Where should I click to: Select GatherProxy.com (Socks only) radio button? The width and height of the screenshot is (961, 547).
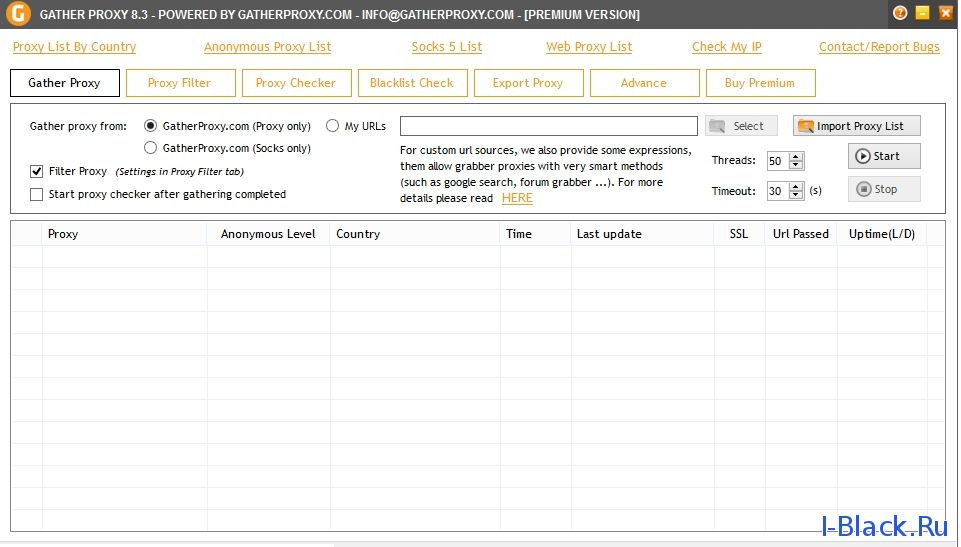[150, 148]
